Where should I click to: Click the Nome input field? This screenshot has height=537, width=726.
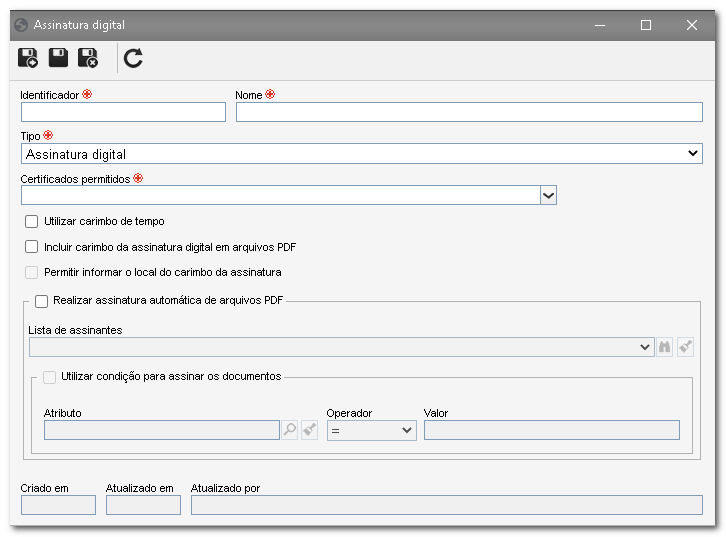pyautogui.click(x=469, y=112)
